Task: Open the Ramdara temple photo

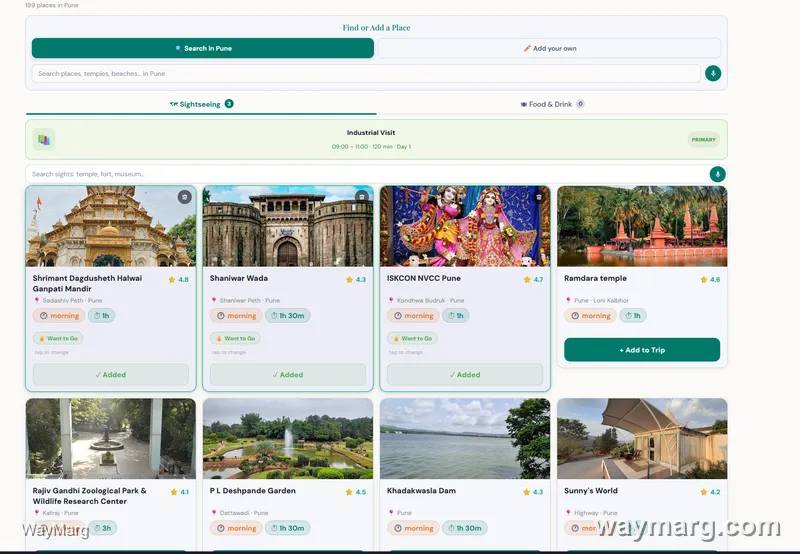Action: (642, 226)
